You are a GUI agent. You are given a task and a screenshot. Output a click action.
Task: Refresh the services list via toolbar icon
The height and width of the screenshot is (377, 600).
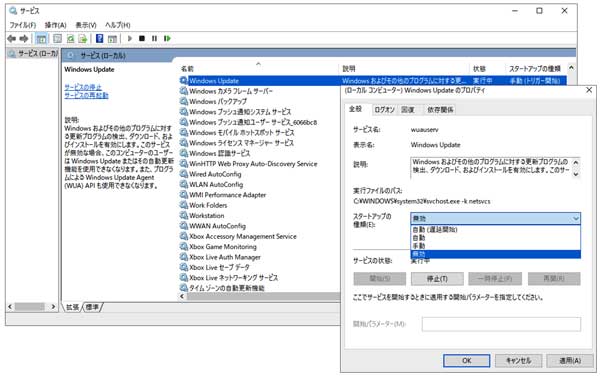(x=70, y=38)
